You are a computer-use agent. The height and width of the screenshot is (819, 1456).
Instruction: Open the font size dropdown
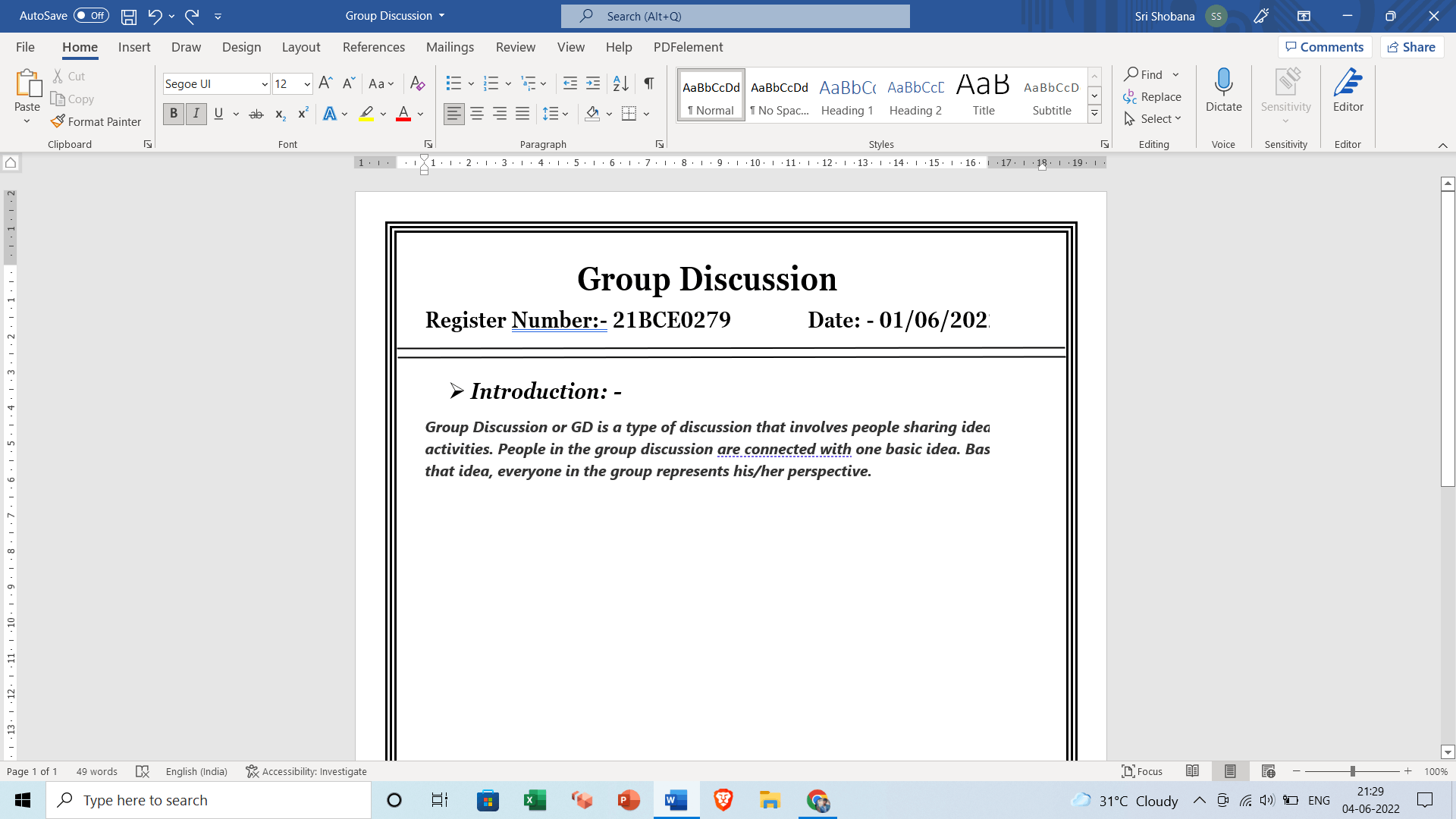coord(307,84)
